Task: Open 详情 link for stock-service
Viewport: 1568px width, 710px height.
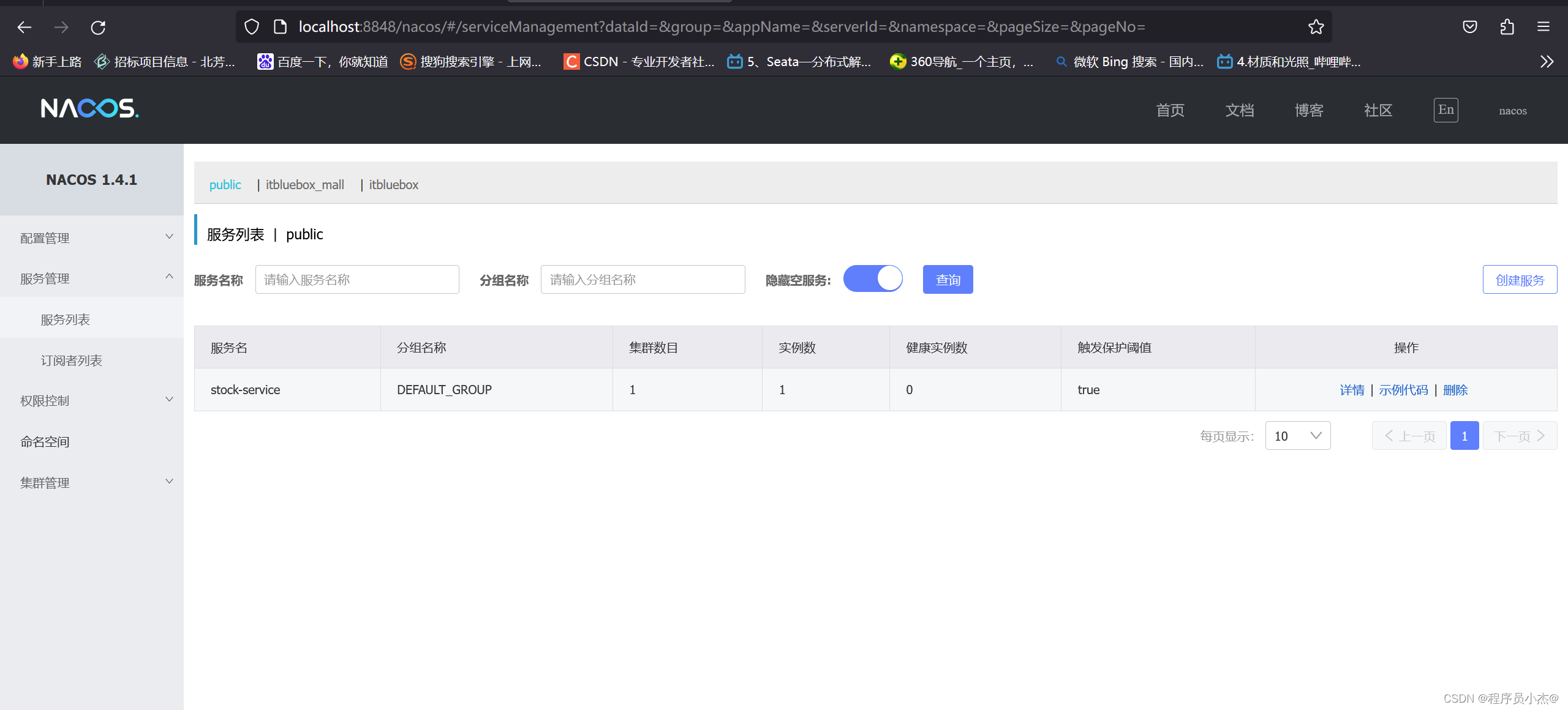Action: (1352, 390)
